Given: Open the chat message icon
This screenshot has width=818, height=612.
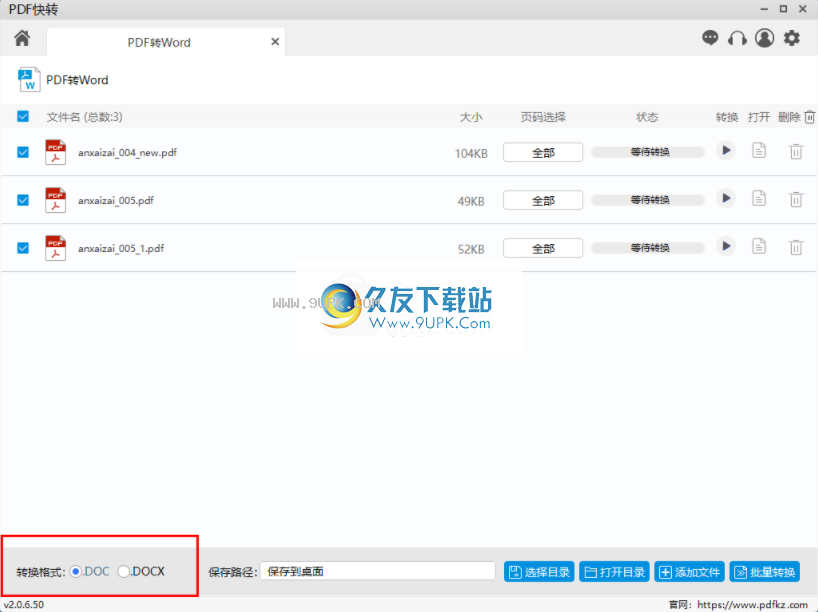Looking at the screenshot, I should (710, 38).
